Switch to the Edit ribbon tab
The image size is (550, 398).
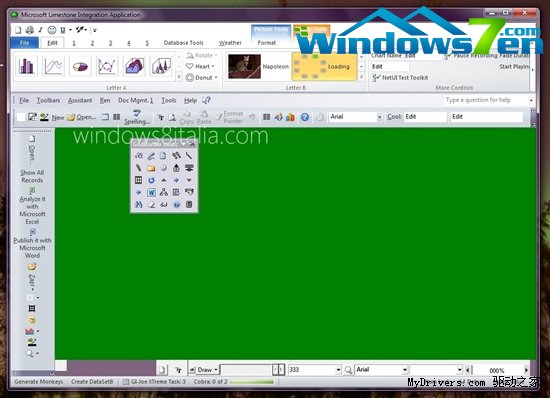click(52, 43)
